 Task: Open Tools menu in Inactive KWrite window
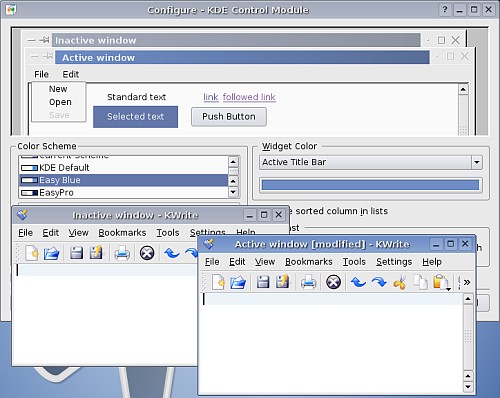(x=168, y=233)
